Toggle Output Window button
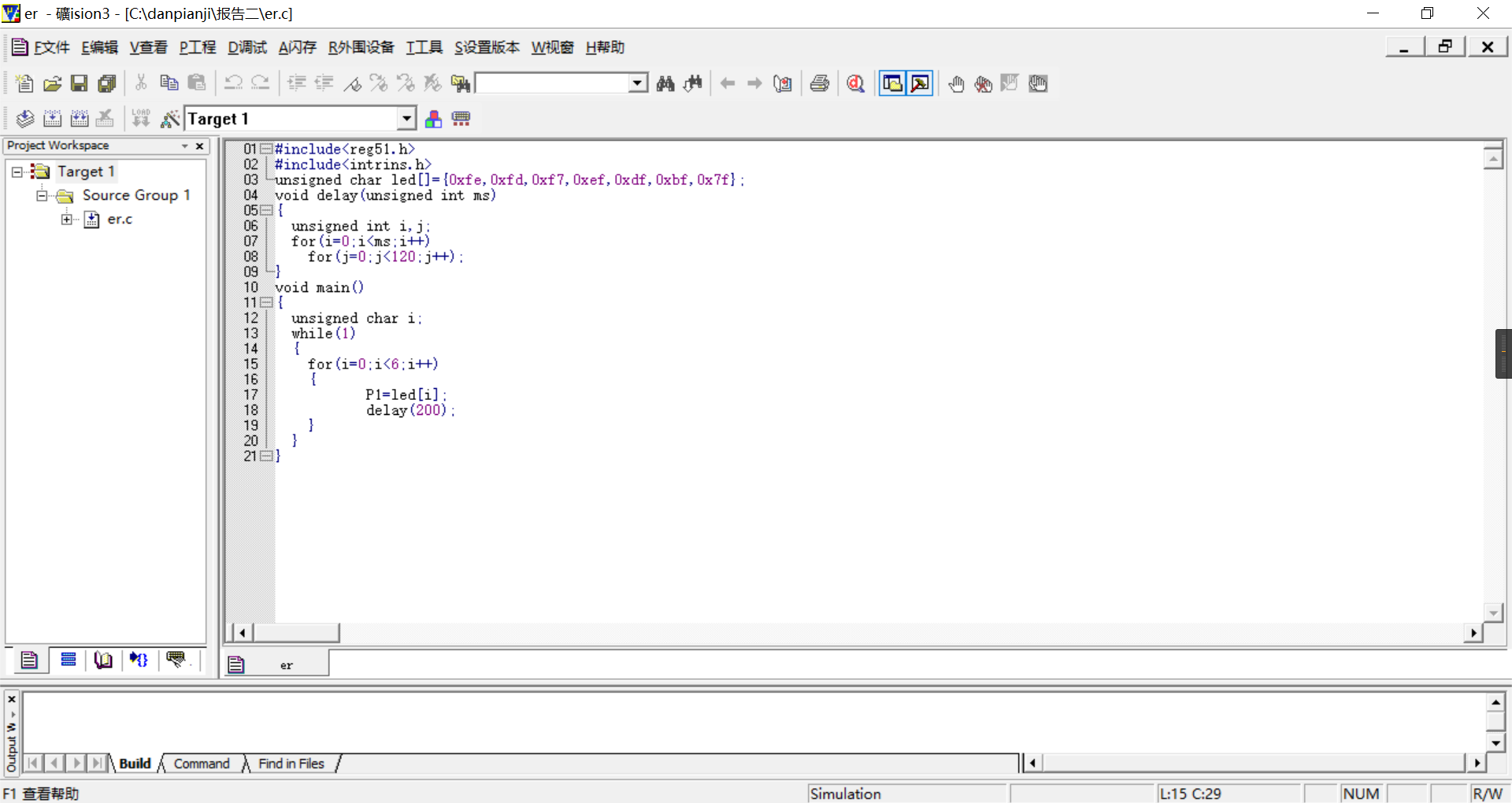The image size is (1512, 803). 920,83
